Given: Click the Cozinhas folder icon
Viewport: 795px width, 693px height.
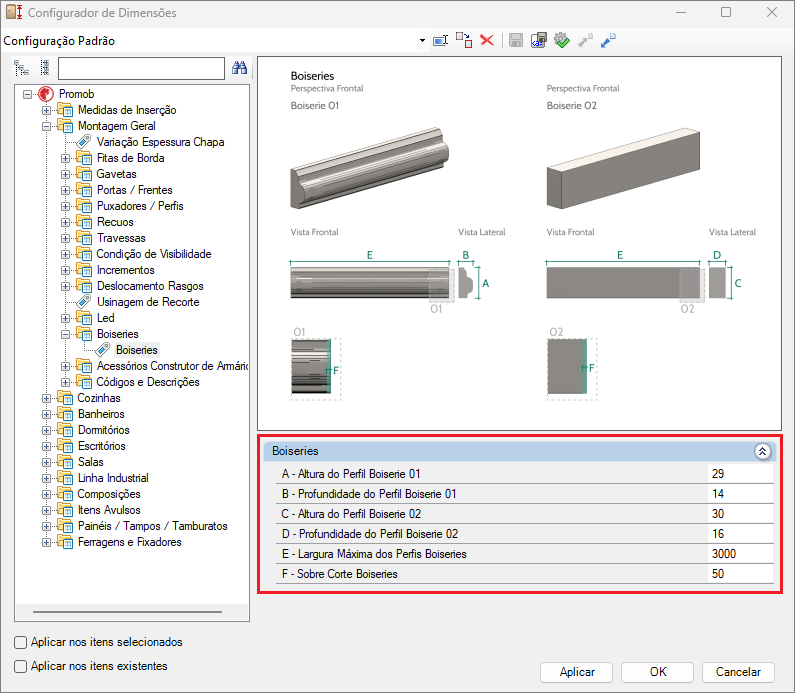Looking at the screenshot, I should (65, 398).
